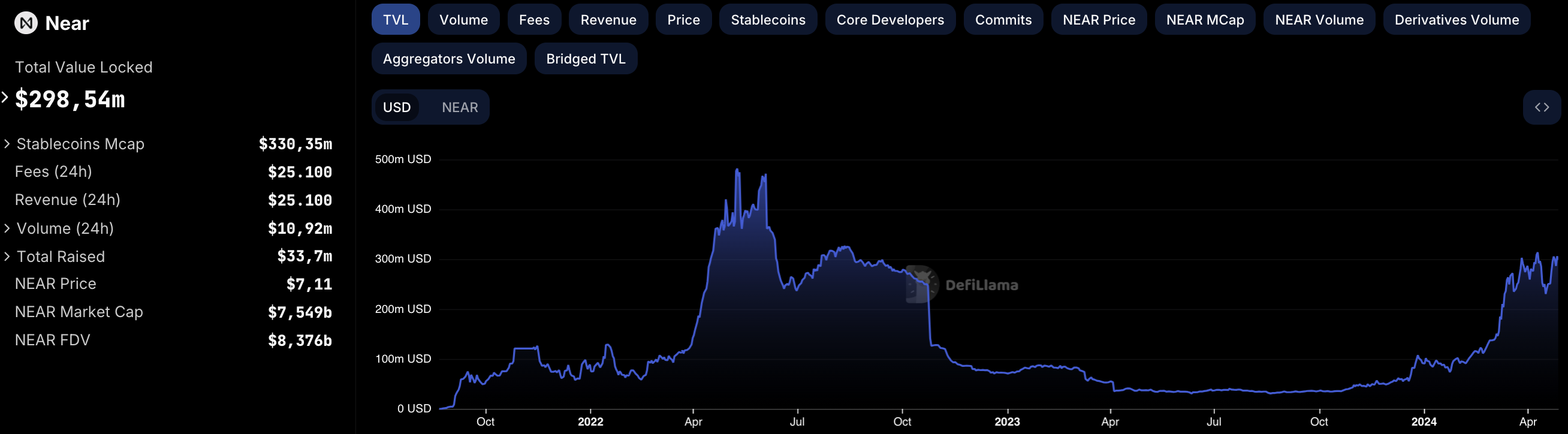Click the 300m USD y-axis label
Image resolution: width=1568 pixels, height=434 pixels.
[x=403, y=259]
